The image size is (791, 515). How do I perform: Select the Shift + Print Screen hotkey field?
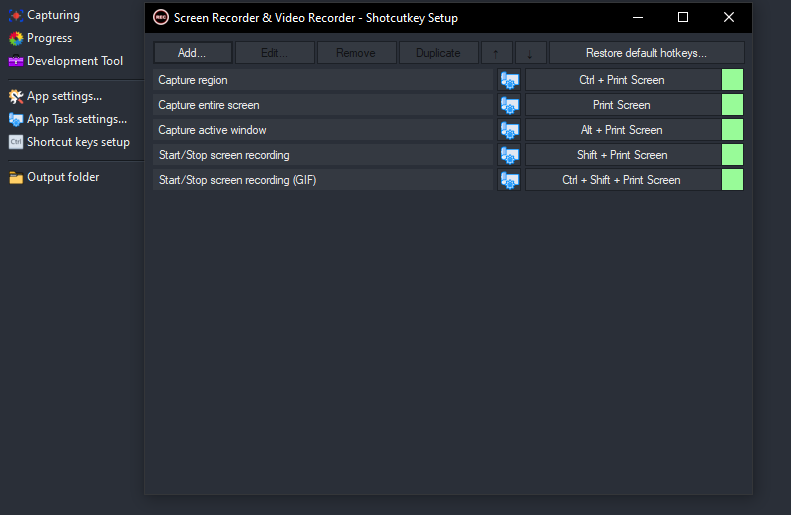(623, 155)
